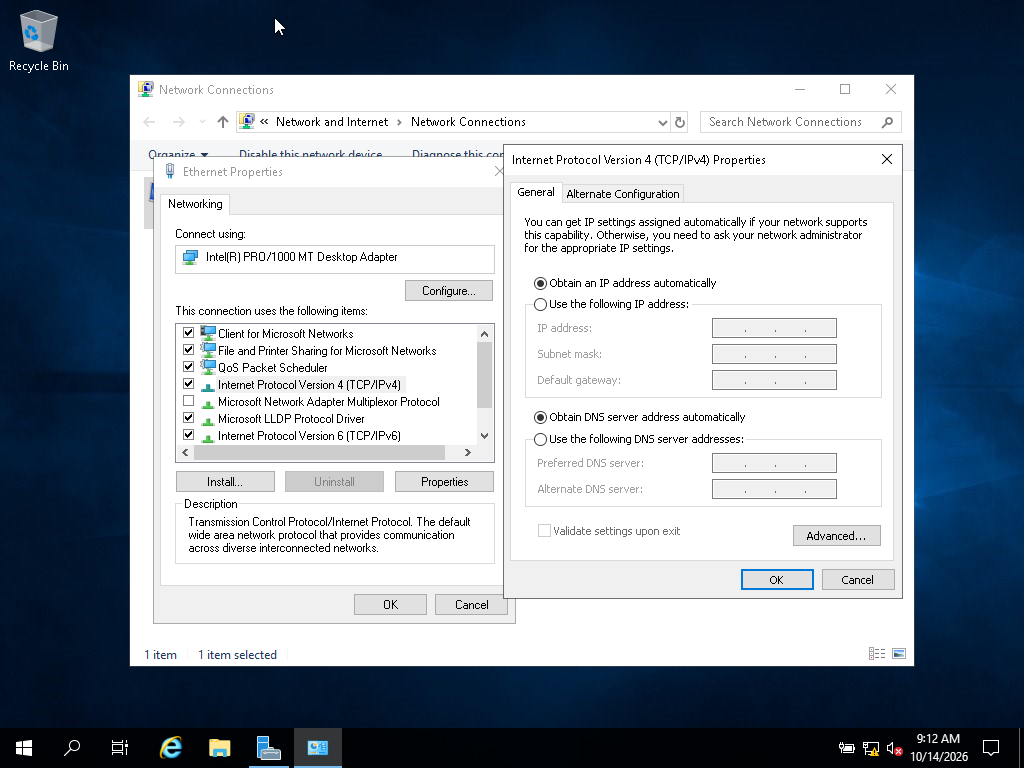This screenshot has height=768, width=1024.
Task: Click Properties button in Ethernet Properties
Action: click(x=444, y=482)
